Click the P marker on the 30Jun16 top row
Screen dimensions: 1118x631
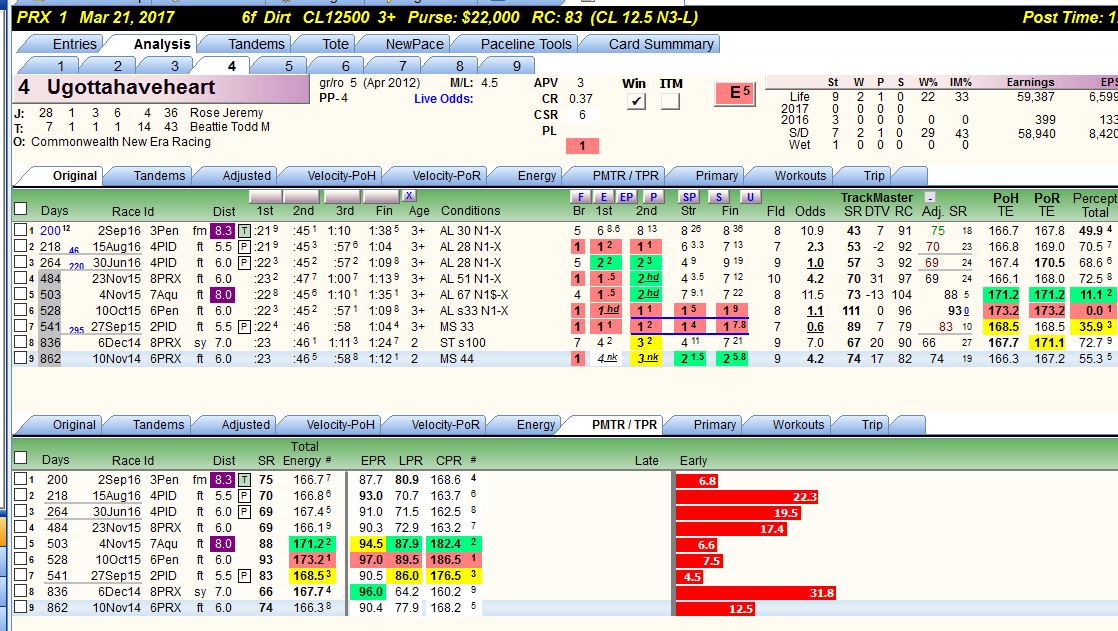pyautogui.click(x=244, y=262)
